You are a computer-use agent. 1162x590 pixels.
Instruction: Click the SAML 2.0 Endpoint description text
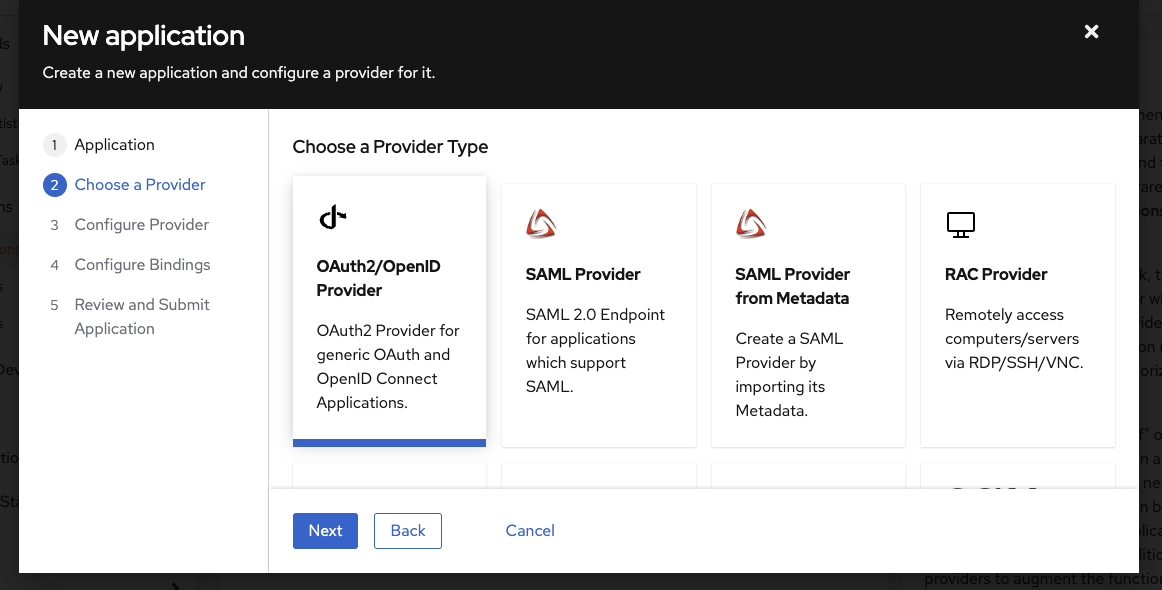coord(595,350)
